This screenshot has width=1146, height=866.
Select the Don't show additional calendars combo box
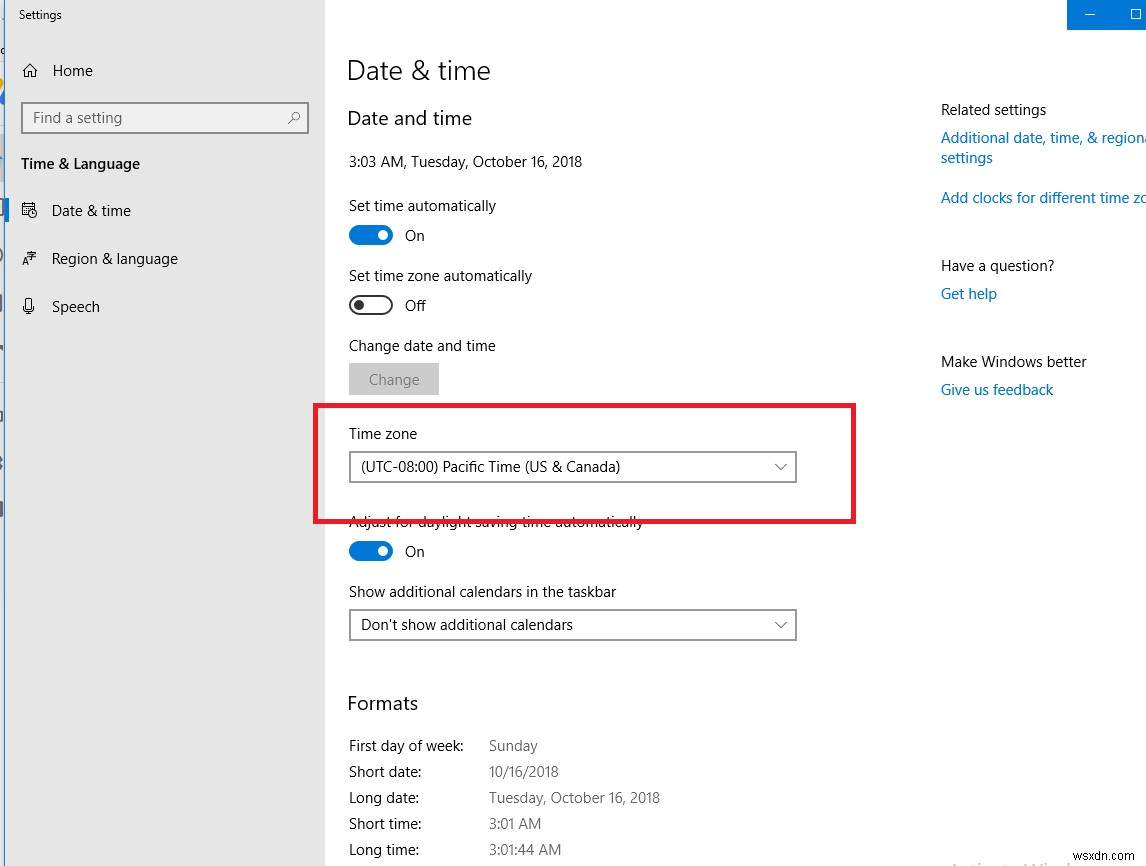tap(572, 625)
